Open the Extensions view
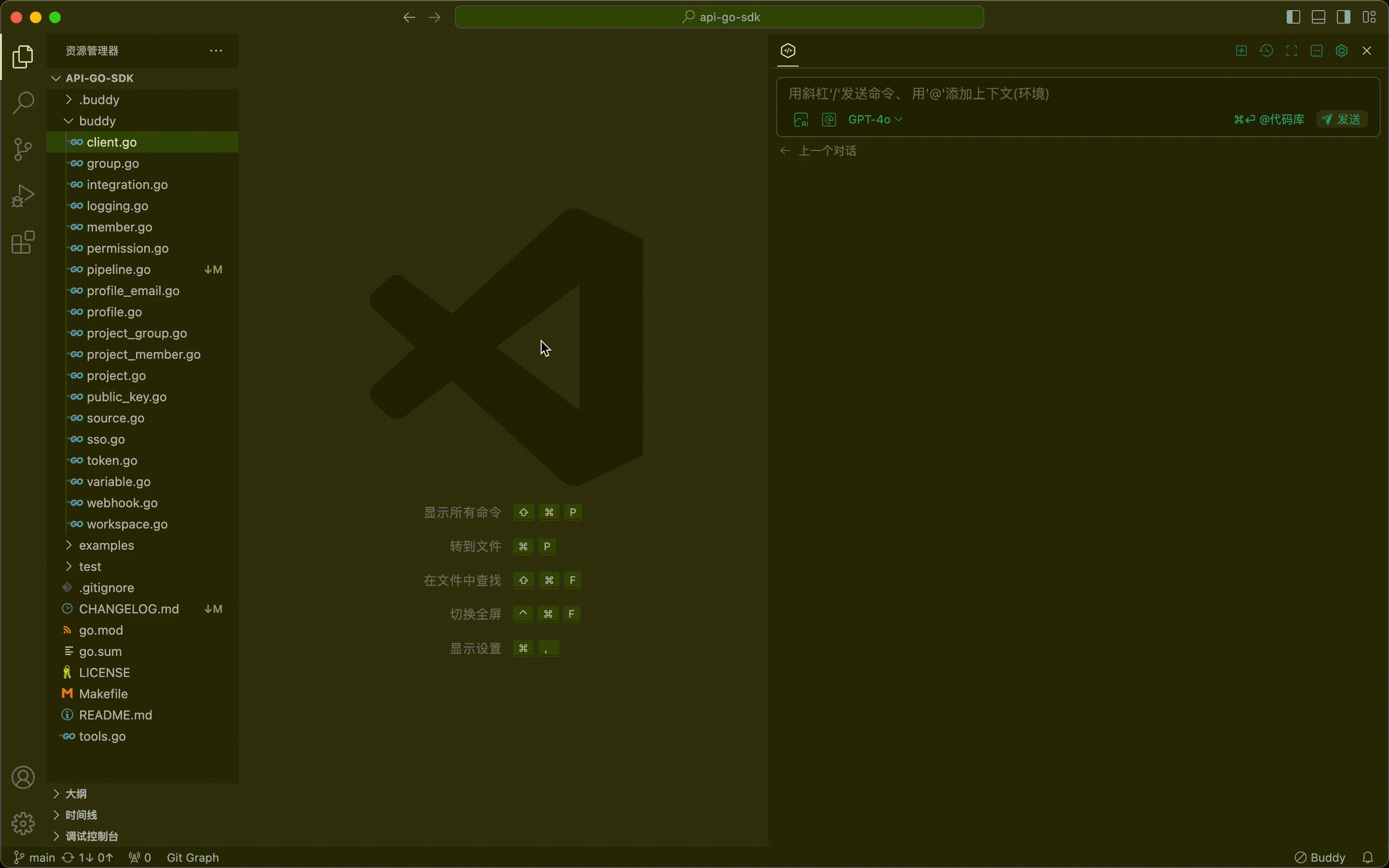Image resolution: width=1389 pixels, height=868 pixels. click(x=22, y=242)
